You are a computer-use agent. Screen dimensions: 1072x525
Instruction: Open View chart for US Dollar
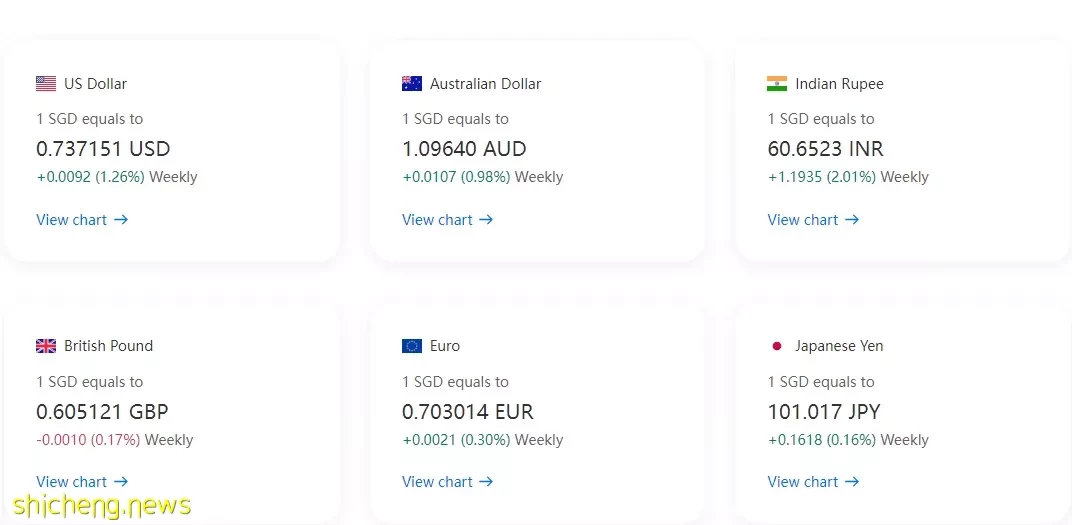82,219
